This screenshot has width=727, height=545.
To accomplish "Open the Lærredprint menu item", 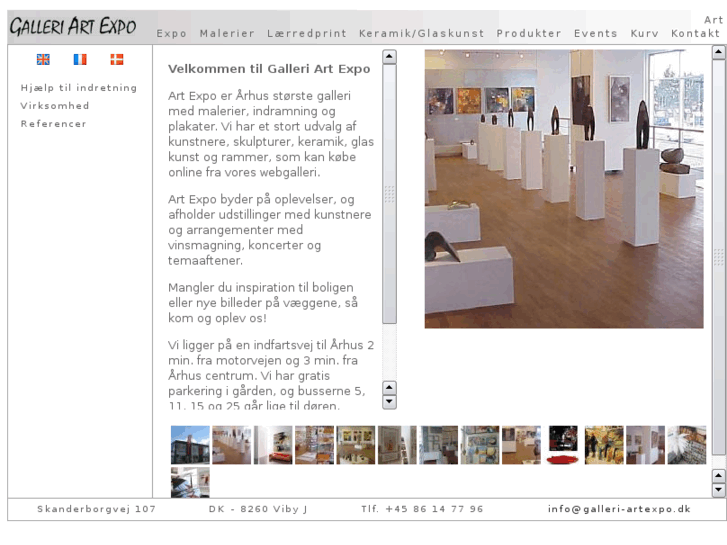I will [x=306, y=33].
